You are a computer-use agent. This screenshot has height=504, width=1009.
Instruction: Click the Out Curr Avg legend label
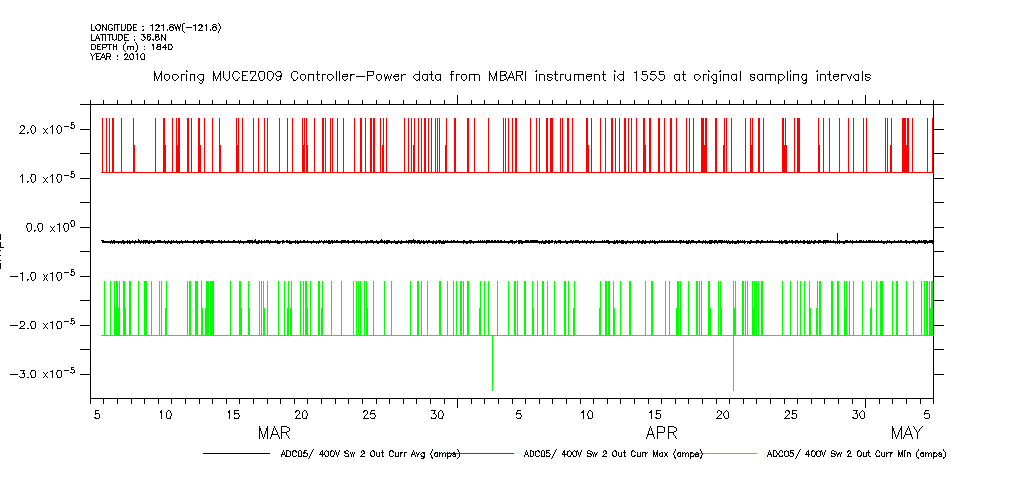tap(369, 454)
